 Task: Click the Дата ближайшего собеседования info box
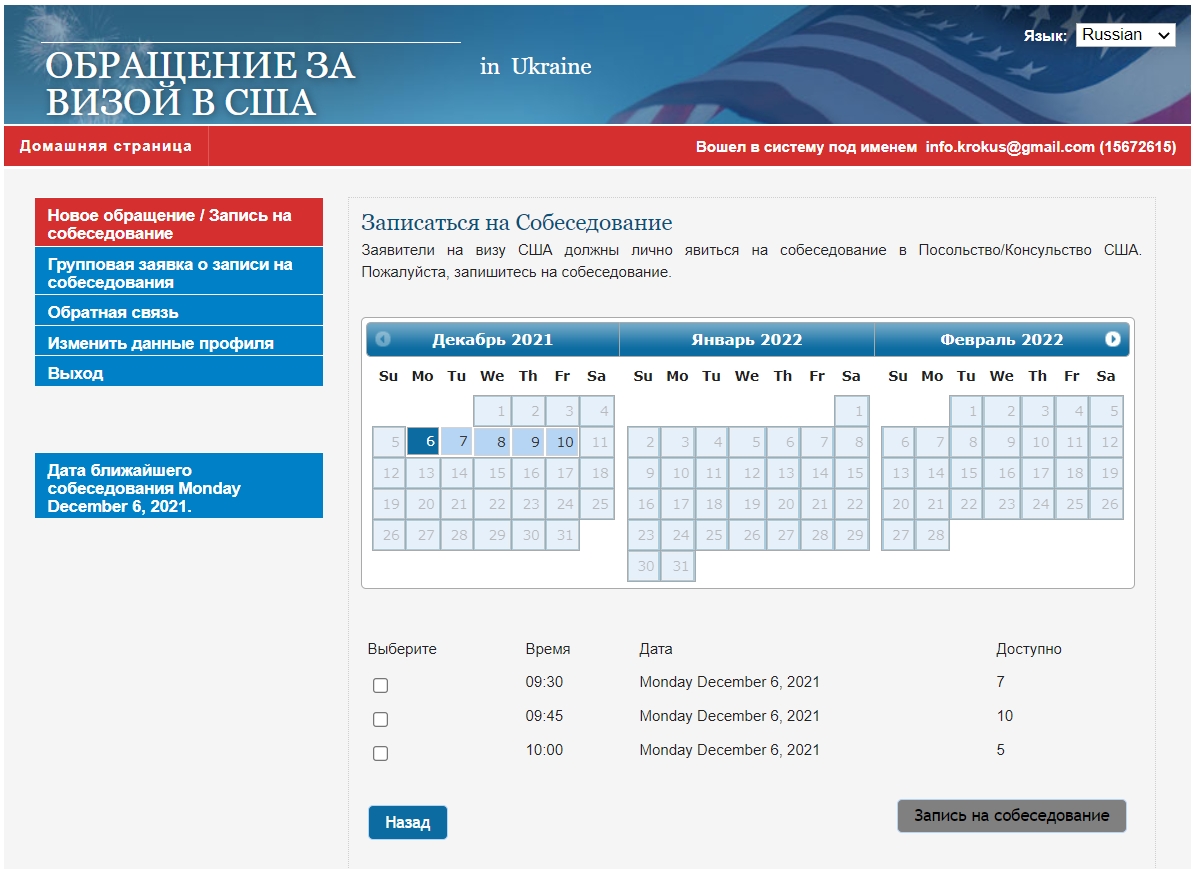click(x=179, y=485)
